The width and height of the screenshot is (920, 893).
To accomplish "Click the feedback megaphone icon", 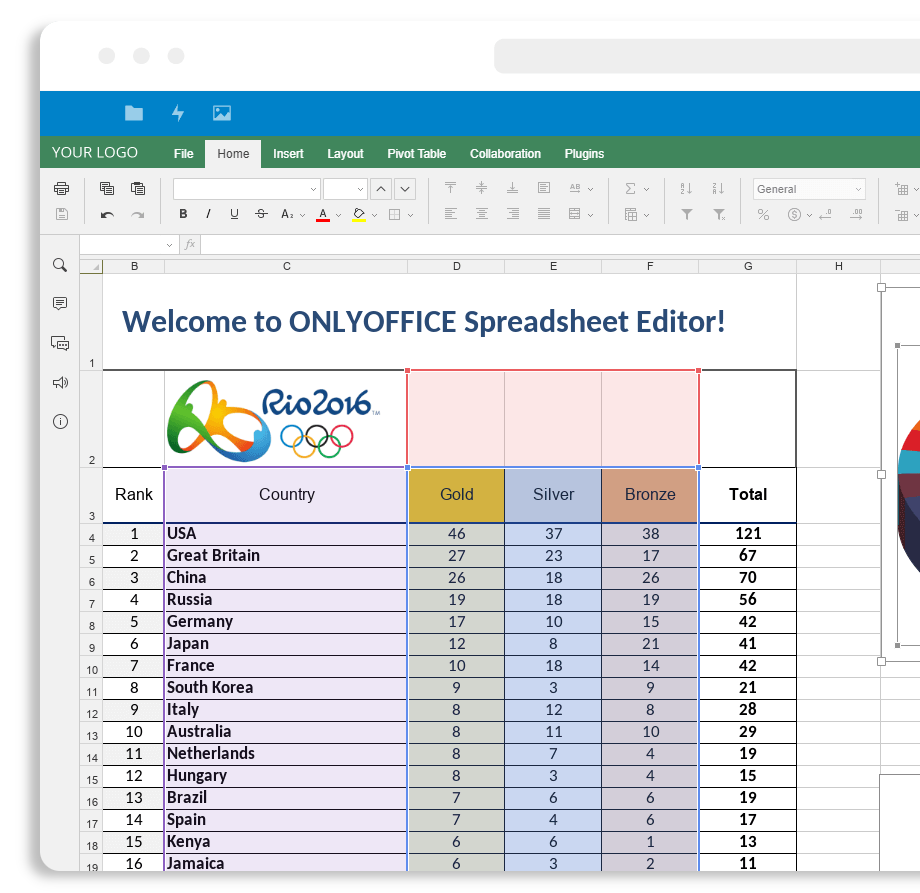I will pyautogui.click(x=60, y=383).
